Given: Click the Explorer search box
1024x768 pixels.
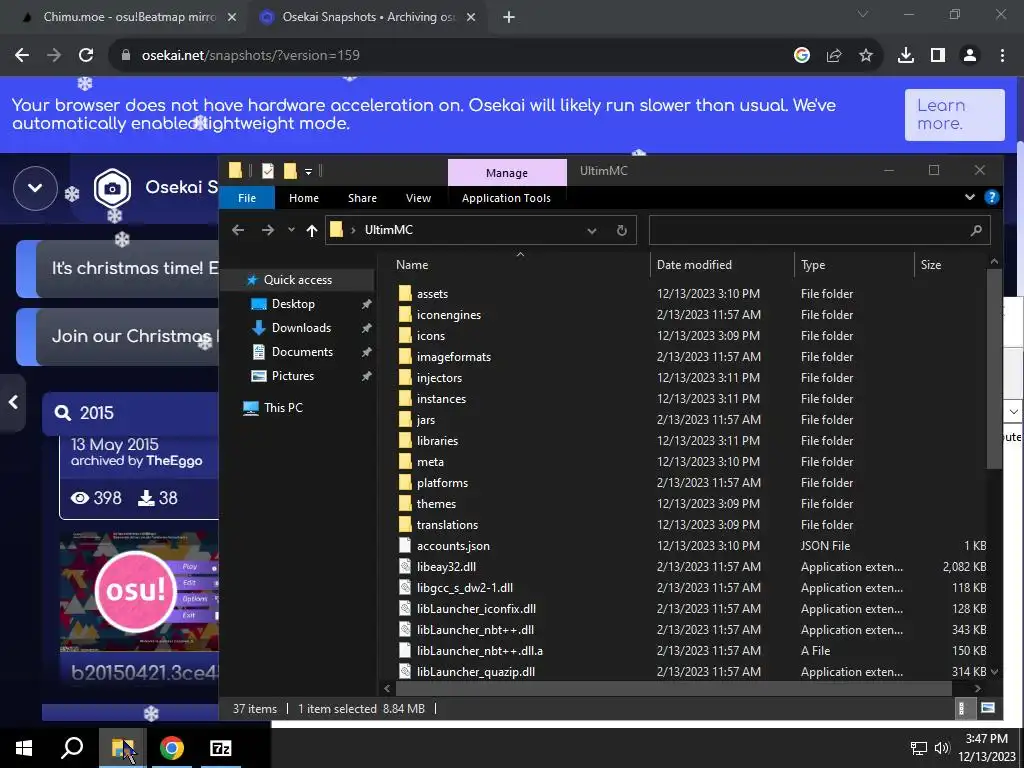Looking at the screenshot, I should (810, 230).
